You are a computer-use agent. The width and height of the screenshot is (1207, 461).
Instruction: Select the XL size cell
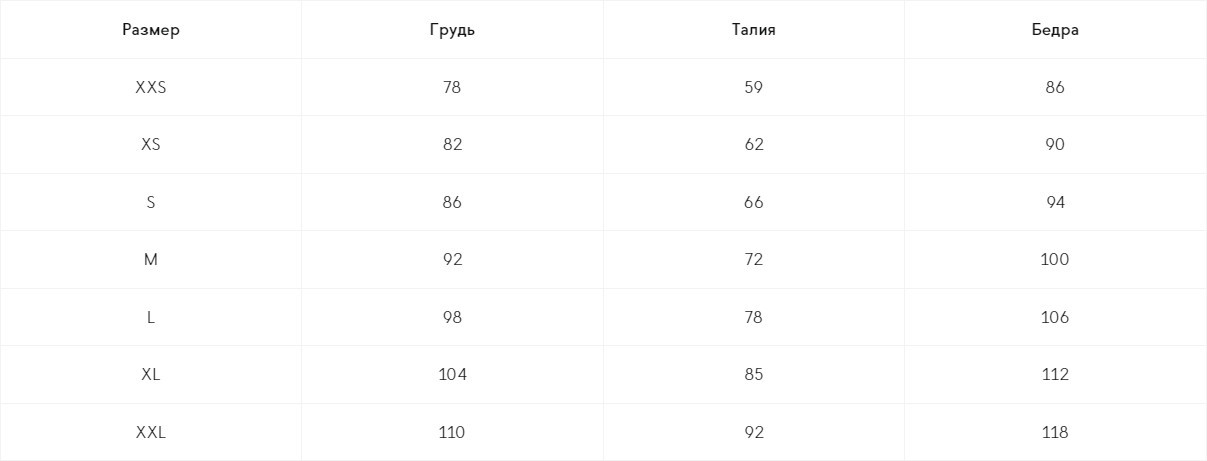(151, 375)
